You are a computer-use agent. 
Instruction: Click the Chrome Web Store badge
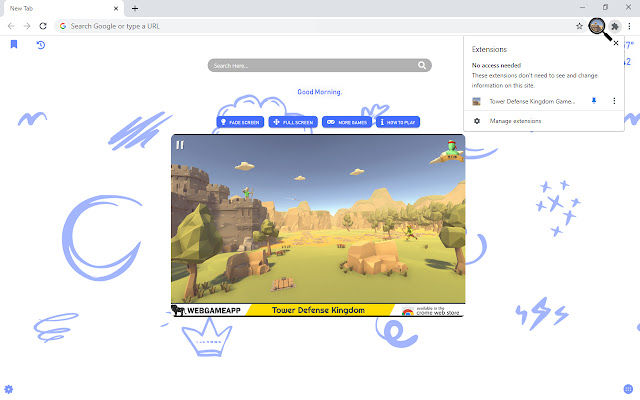[x=431, y=311]
